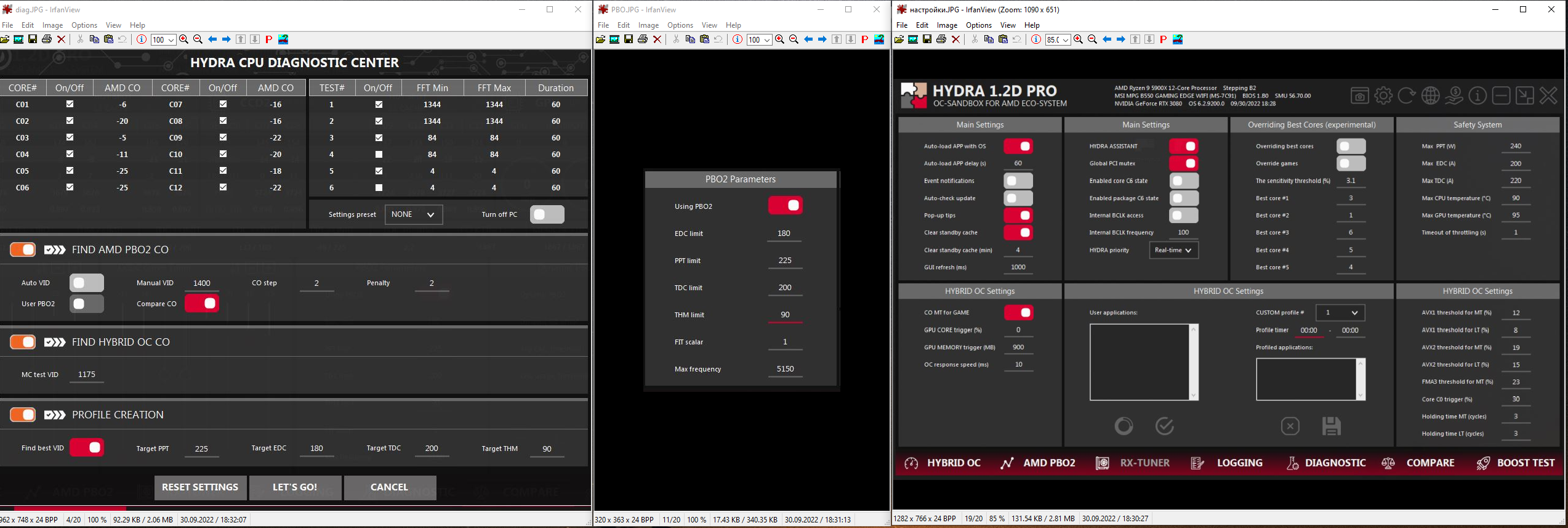Screen dimensions: 1568x528
Task: Click the LET'S GO! button
Action: point(295,487)
